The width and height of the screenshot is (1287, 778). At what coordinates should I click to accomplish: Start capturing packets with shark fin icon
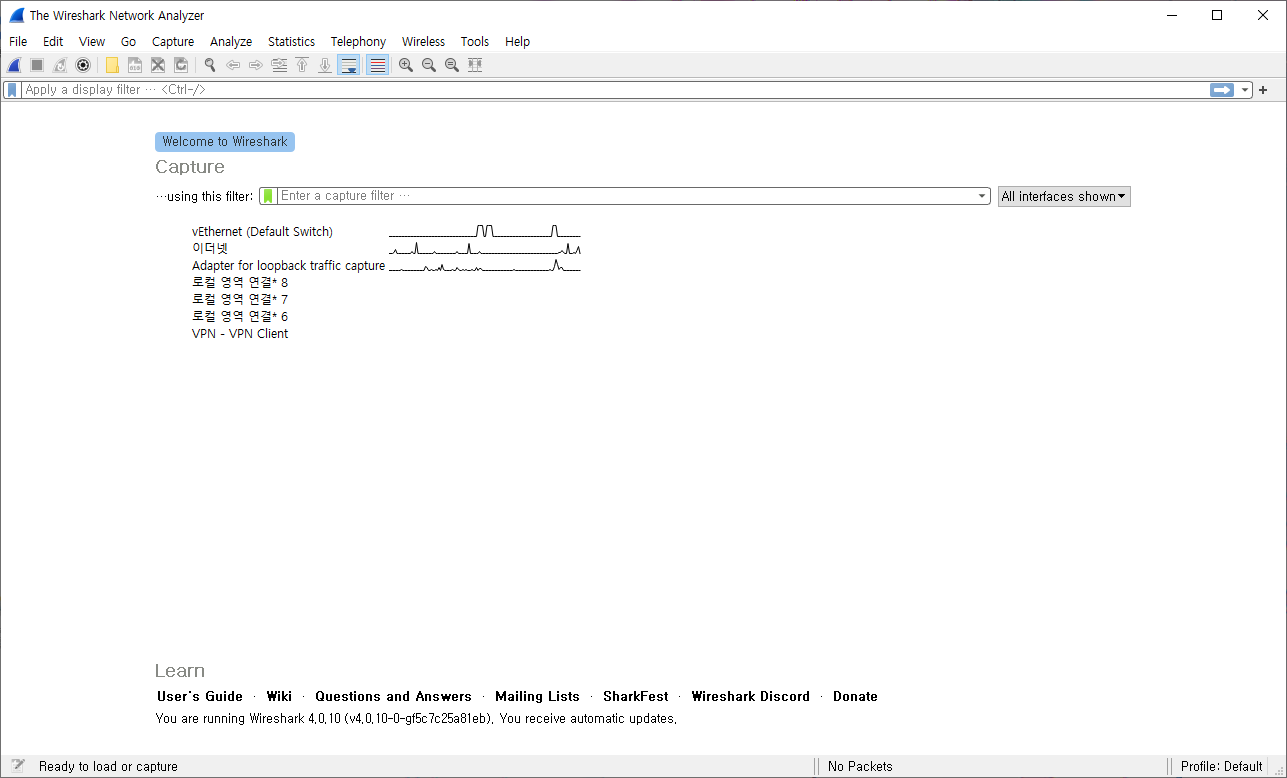[x=14, y=65]
